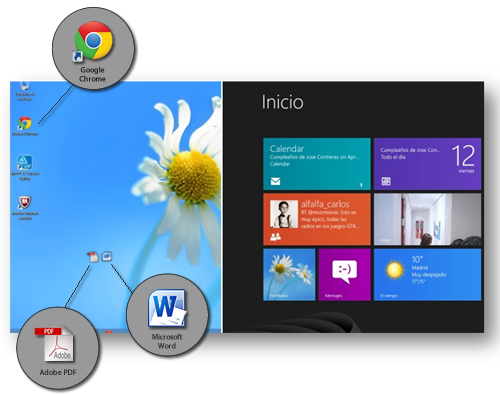Open Google Chrome shortcut on the desktop
The height and width of the screenshot is (395, 500).
[25, 124]
